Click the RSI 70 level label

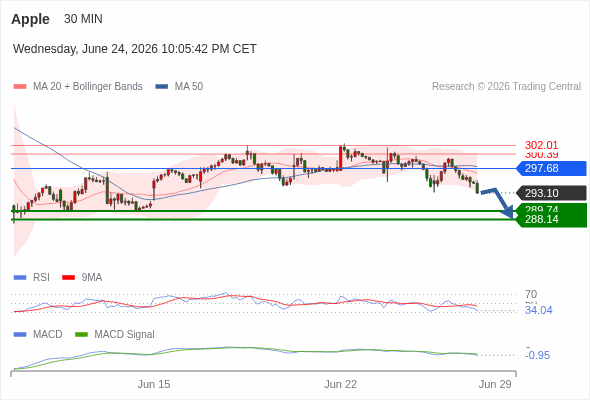[531, 294]
